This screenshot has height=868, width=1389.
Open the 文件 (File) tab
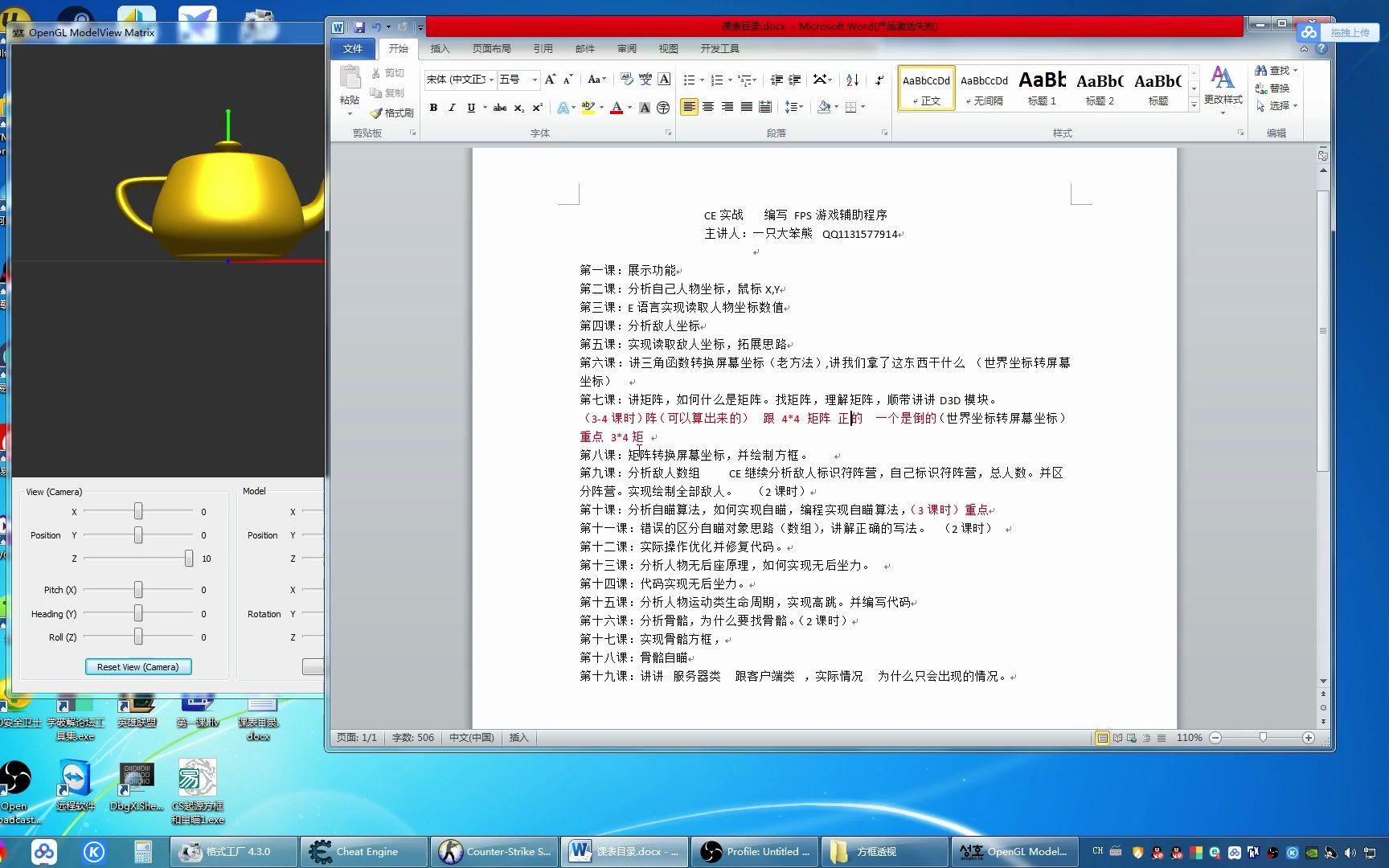(353, 49)
